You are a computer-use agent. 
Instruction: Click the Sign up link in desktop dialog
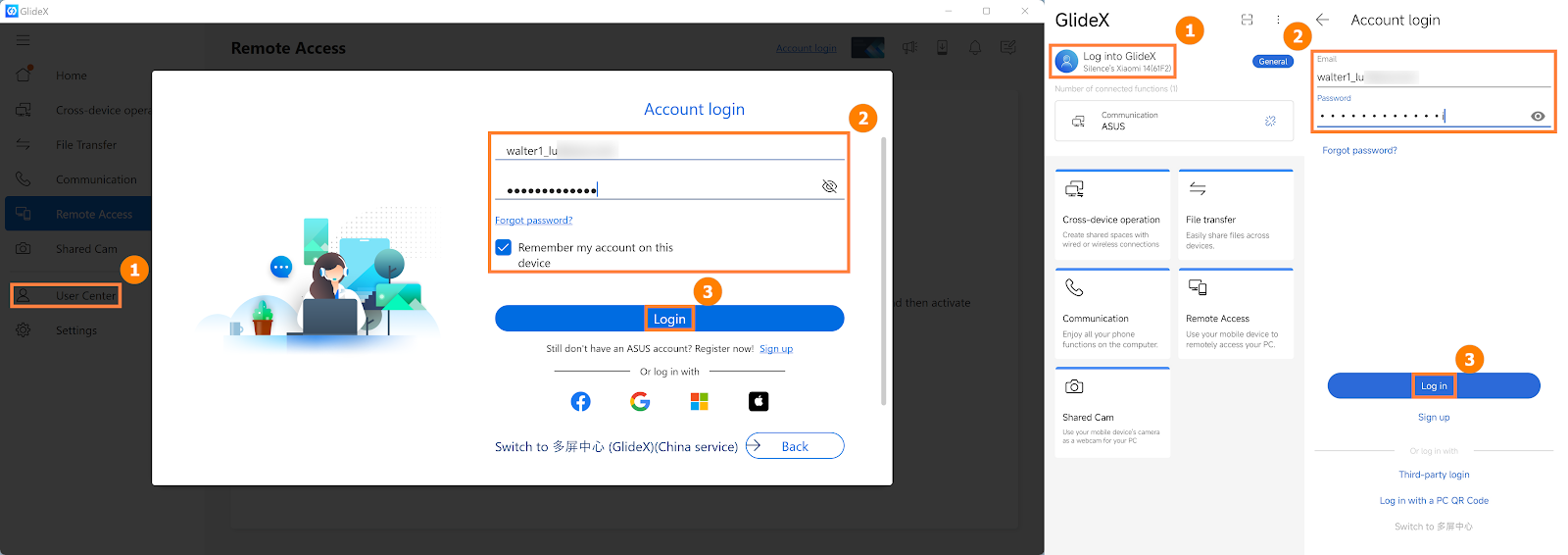pyautogui.click(x=776, y=348)
